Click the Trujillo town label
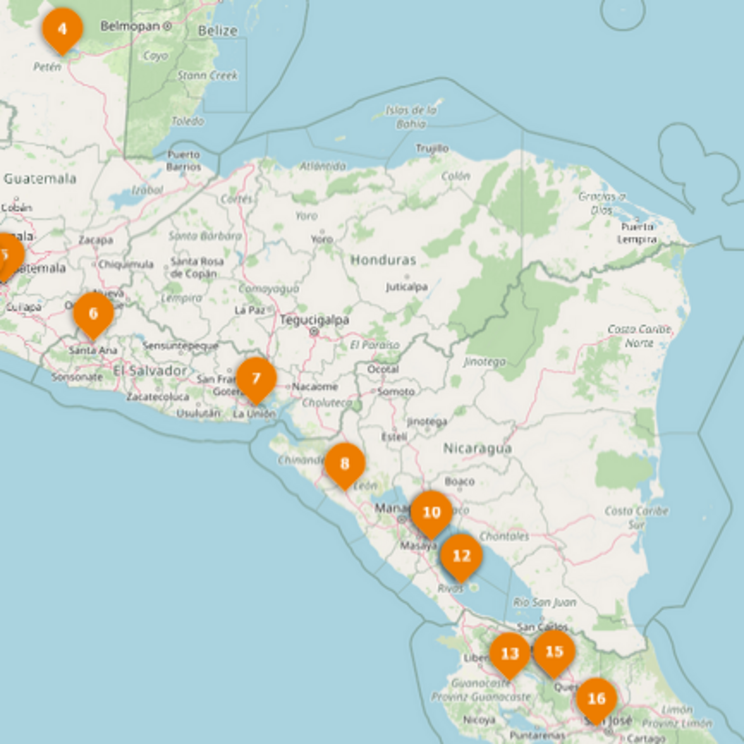This screenshot has height=744, width=744. (432, 149)
